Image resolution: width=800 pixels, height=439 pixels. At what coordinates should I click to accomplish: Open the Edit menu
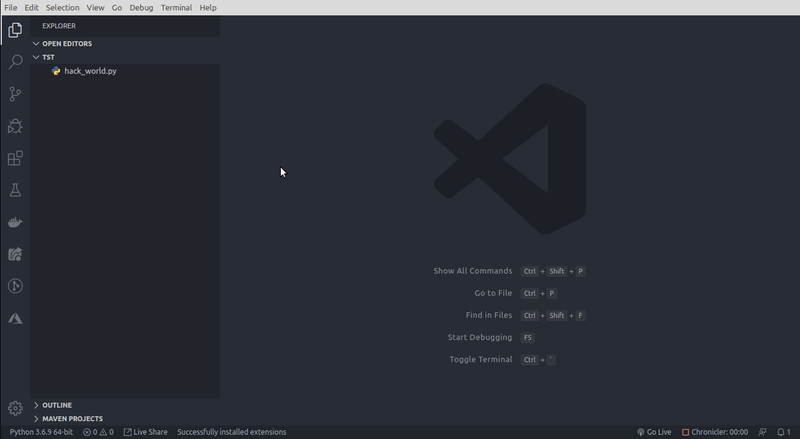click(x=31, y=8)
